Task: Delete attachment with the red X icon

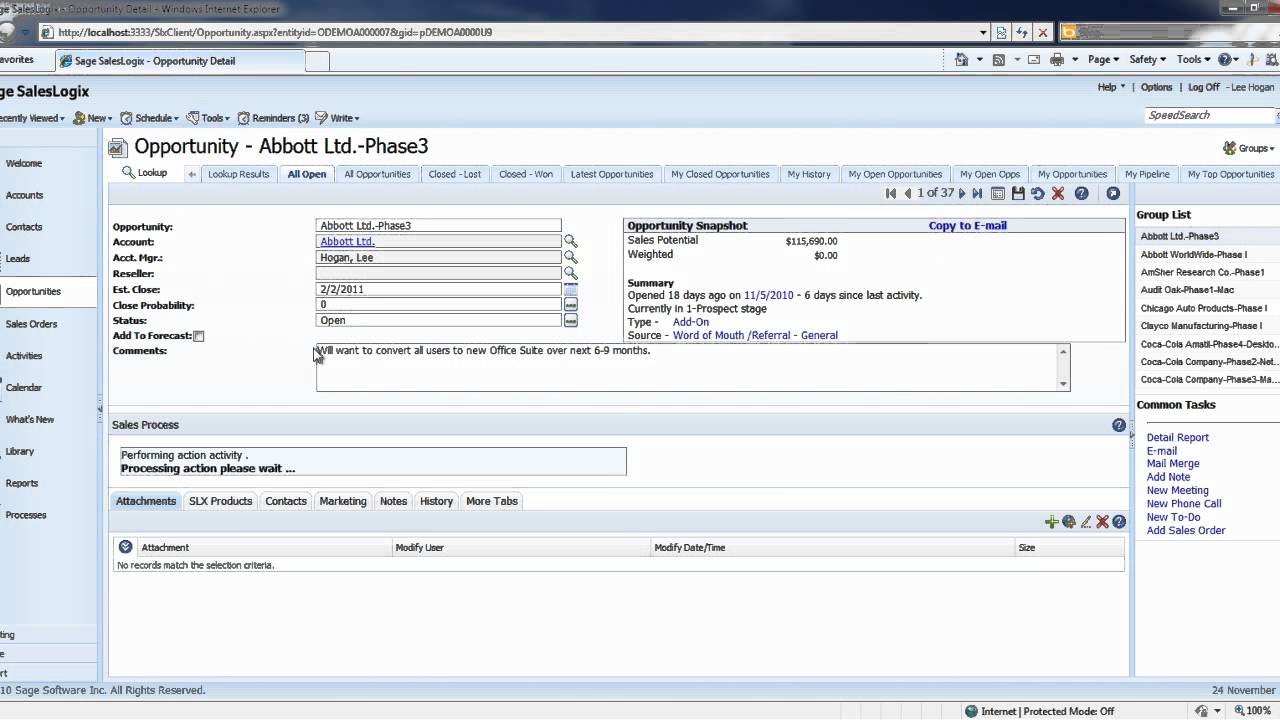Action: pos(1102,522)
